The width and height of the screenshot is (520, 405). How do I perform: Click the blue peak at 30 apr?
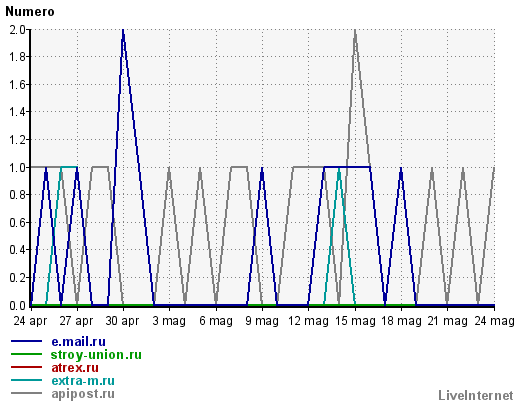point(123,31)
